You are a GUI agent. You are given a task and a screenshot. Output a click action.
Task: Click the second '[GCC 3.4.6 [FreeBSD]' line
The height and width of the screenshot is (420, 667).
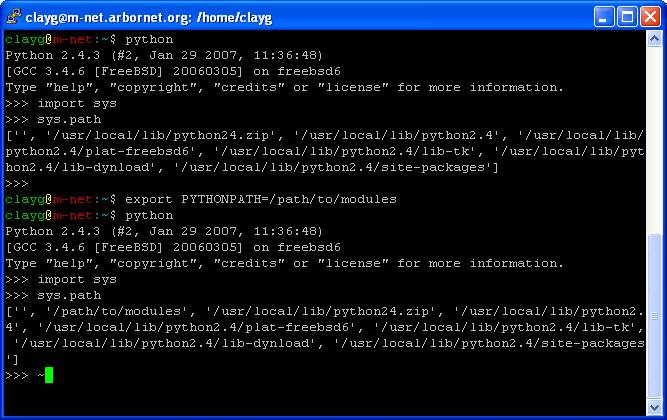(173, 247)
